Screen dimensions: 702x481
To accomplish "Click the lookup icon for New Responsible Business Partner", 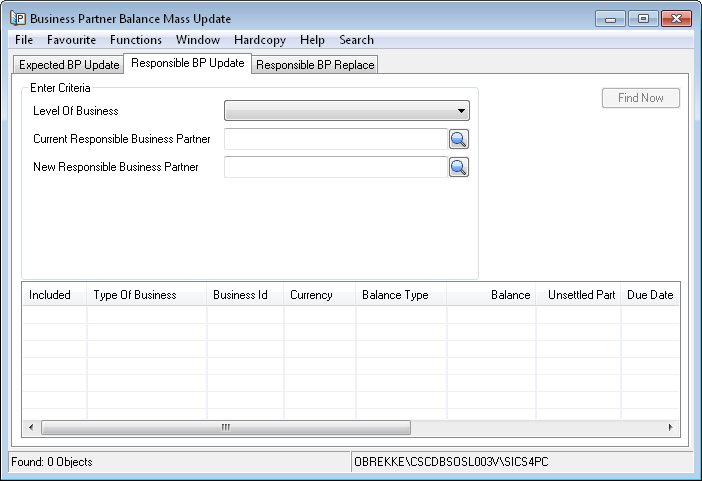I will 458,167.
